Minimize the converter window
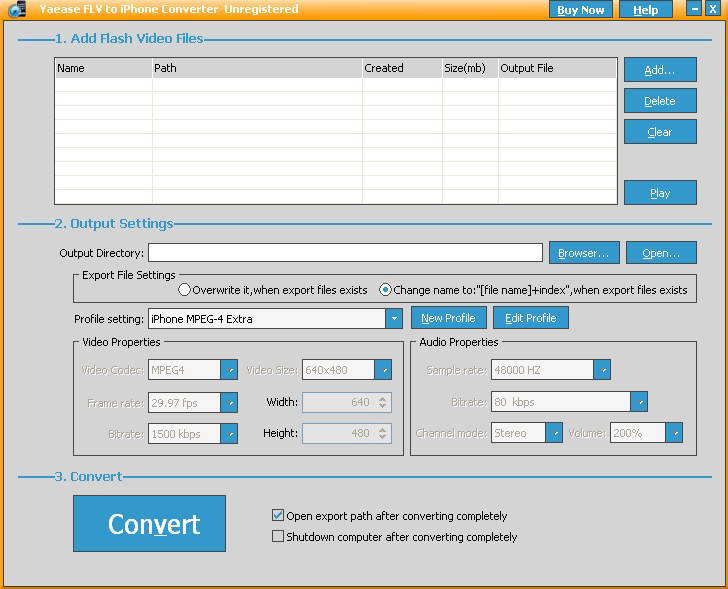The width and height of the screenshot is (728, 589). [694, 8]
